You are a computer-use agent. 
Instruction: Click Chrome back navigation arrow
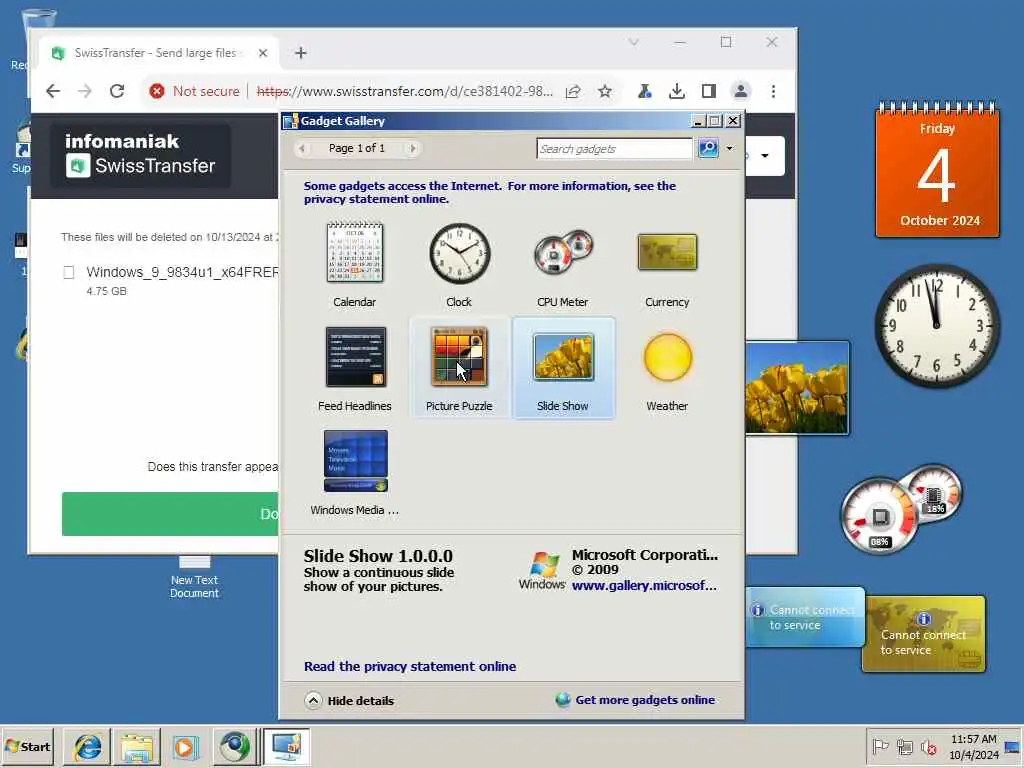53,91
